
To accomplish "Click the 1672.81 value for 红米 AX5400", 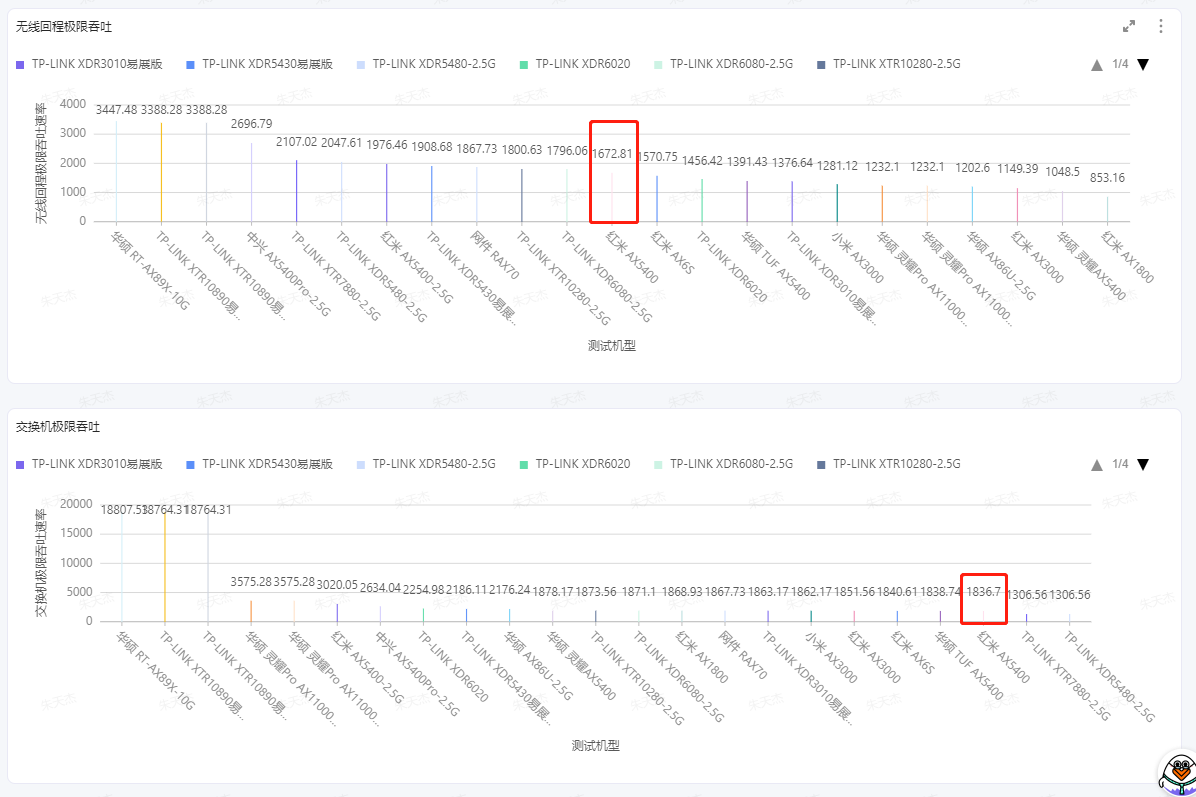I will [612, 154].
